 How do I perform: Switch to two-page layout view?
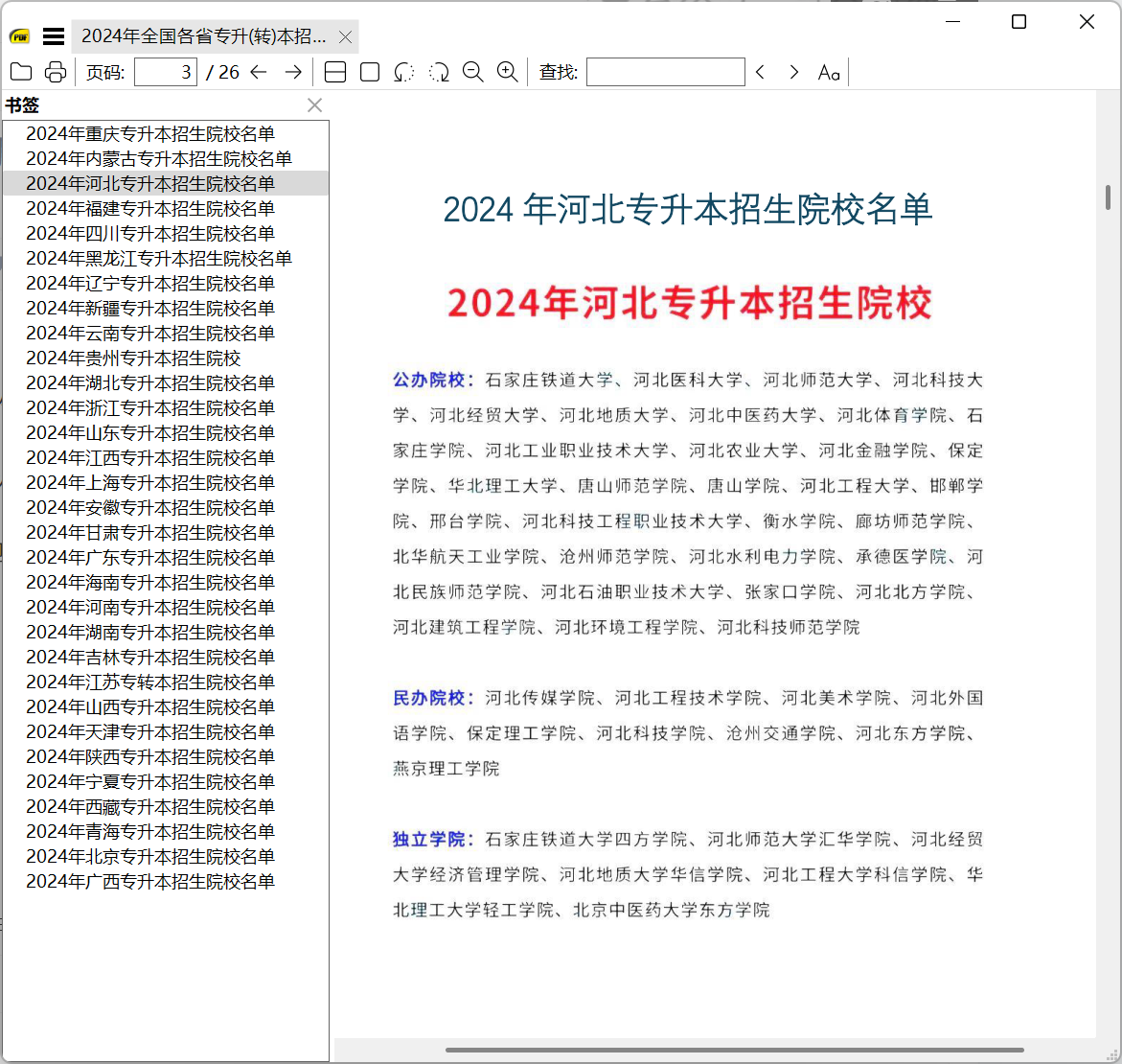(x=334, y=71)
